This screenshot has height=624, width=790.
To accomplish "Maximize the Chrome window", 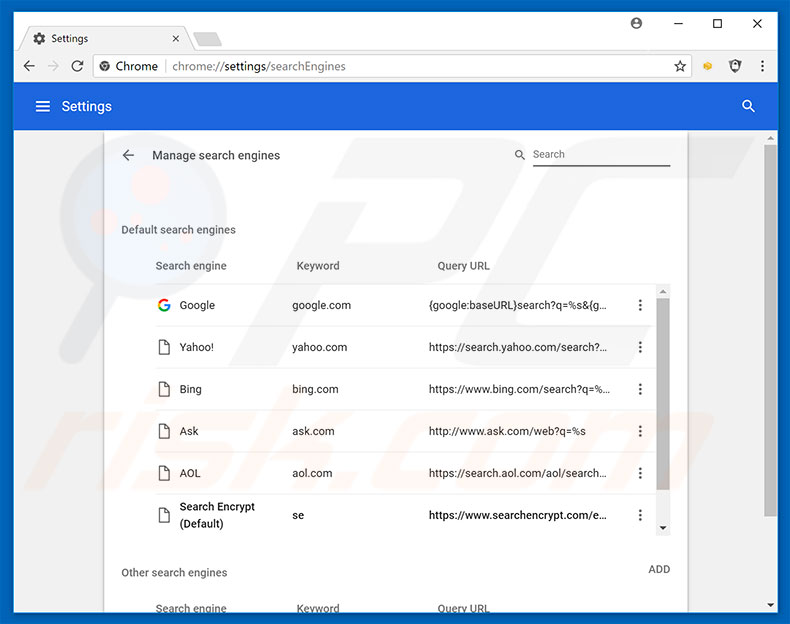I will [x=717, y=23].
